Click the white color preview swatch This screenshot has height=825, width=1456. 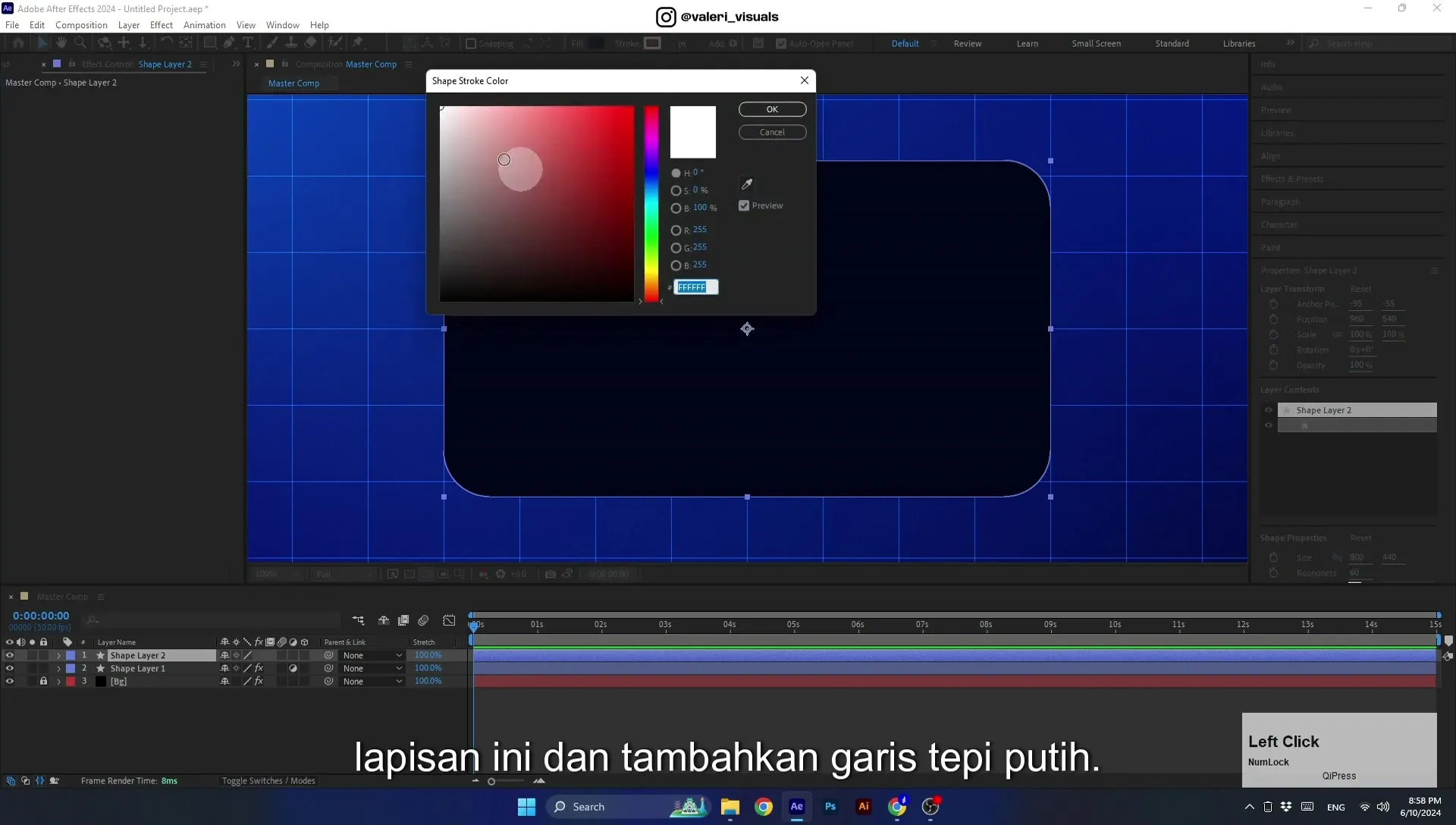692,132
